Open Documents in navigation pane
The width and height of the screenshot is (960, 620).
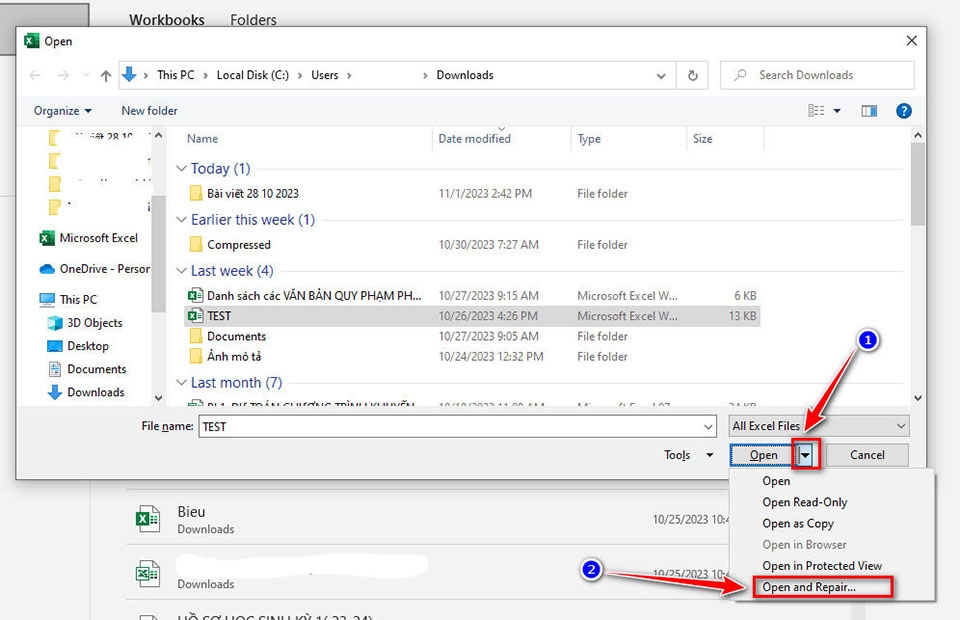click(87, 369)
